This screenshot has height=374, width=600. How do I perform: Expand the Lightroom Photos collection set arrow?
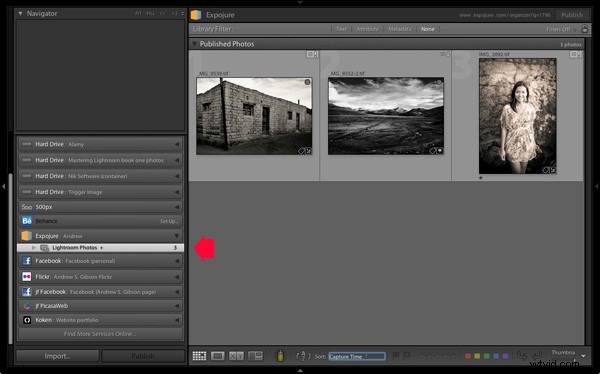coord(34,248)
